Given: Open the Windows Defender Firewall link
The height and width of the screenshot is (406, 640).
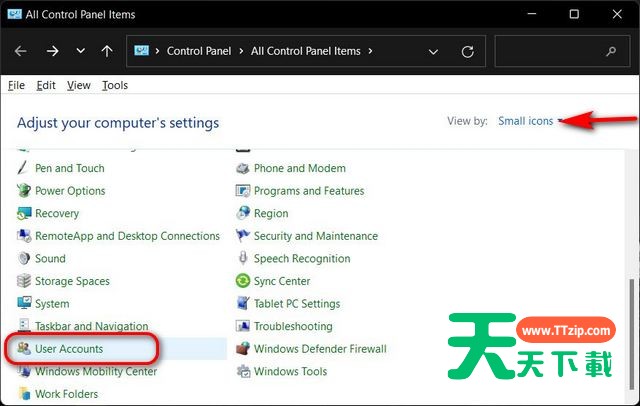Looking at the screenshot, I should point(320,349).
